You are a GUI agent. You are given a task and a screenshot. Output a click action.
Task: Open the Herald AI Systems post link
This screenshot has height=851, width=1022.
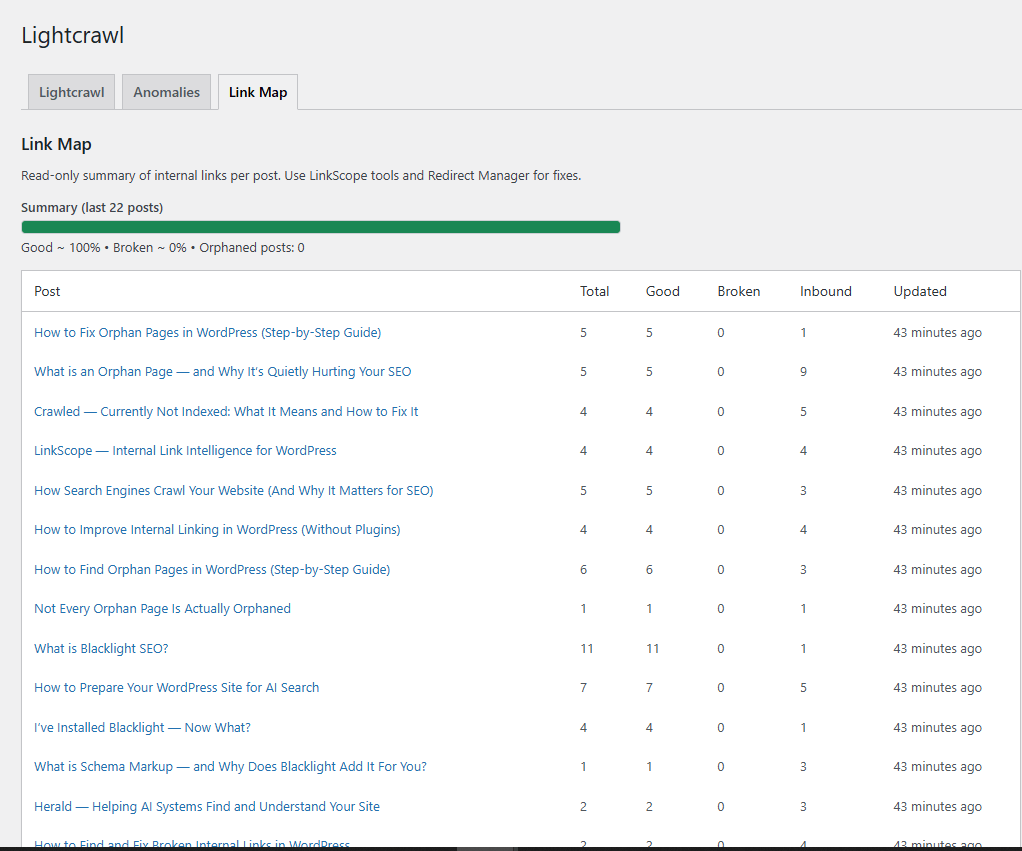tap(207, 806)
